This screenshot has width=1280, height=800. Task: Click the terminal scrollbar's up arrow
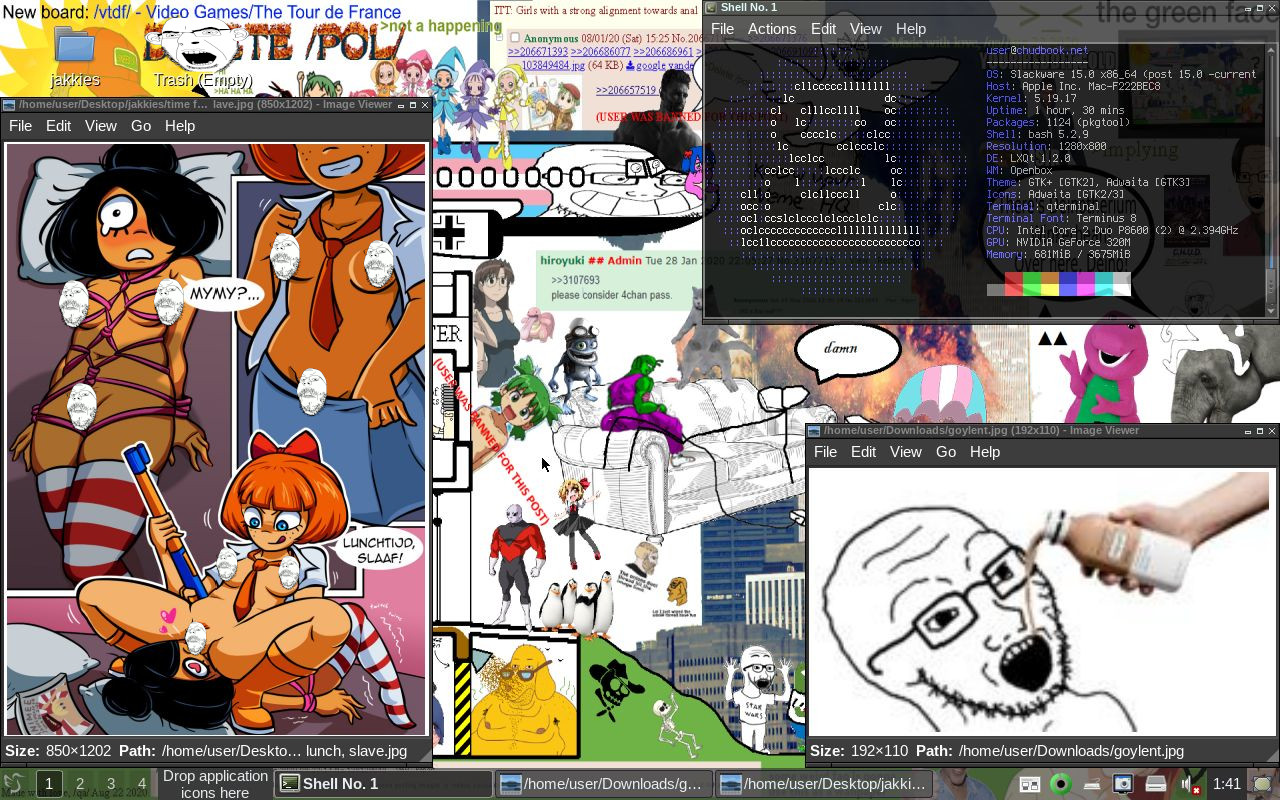(1272, 49)
